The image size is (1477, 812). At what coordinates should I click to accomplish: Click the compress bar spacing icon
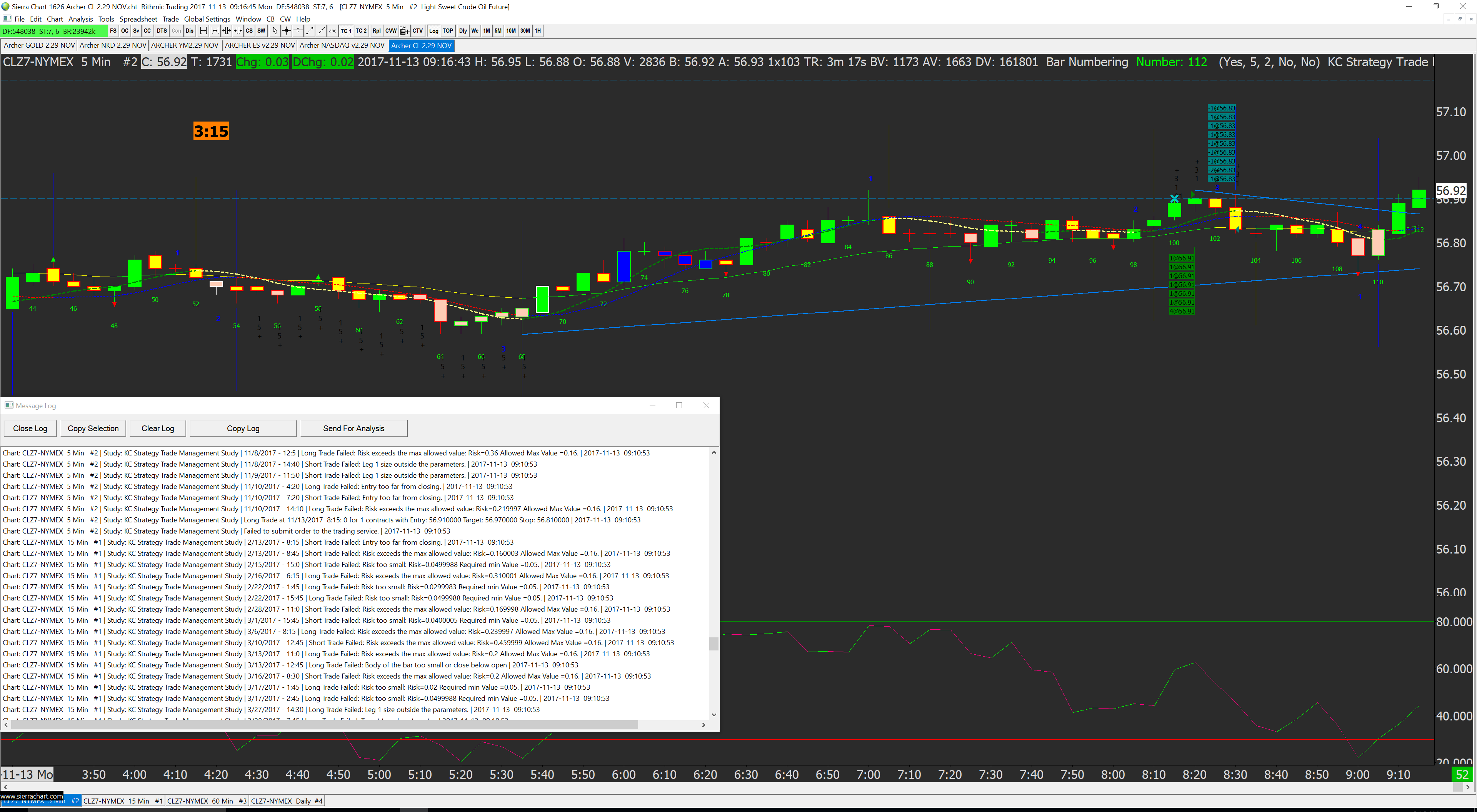coord(227,31)
